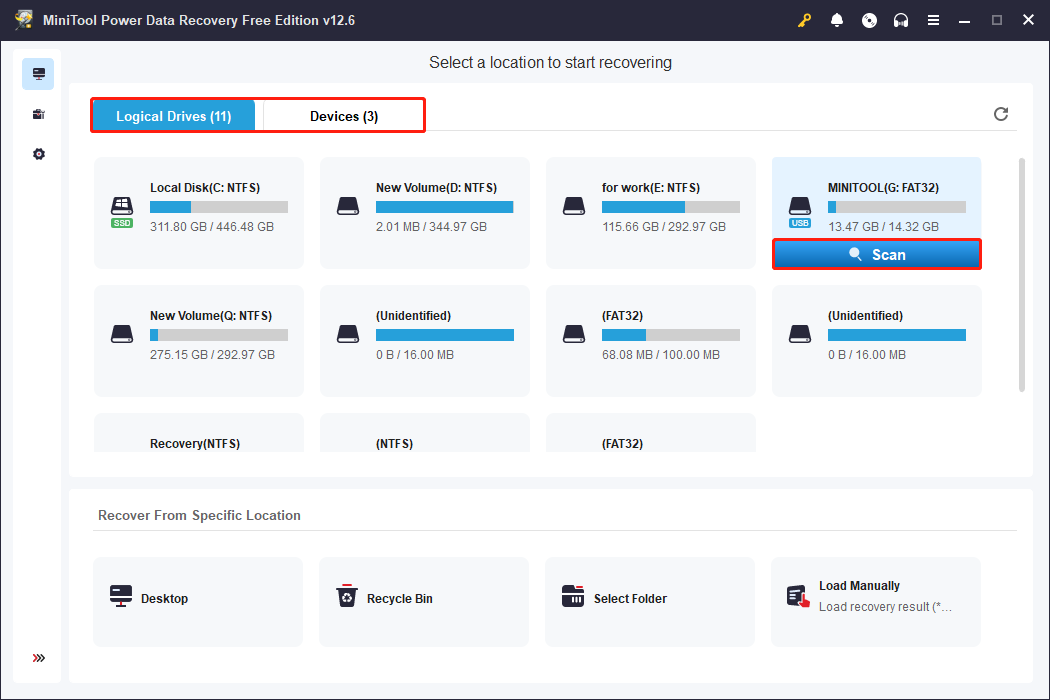Click the 68.08 MB / 100.00 MB text
Viewport: 1050px width, 700px height.
click(x=661, y=354)
